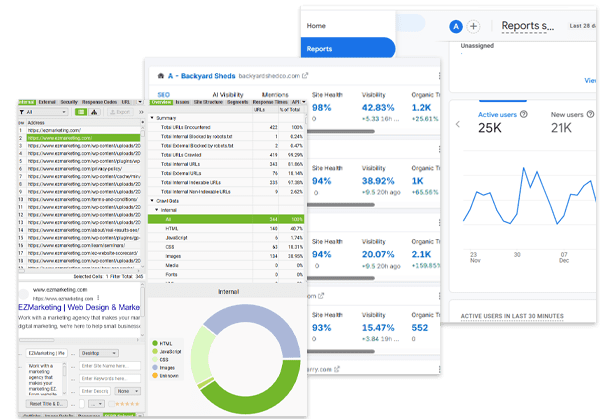
Task: Click the Address column header
Action: 83,123
